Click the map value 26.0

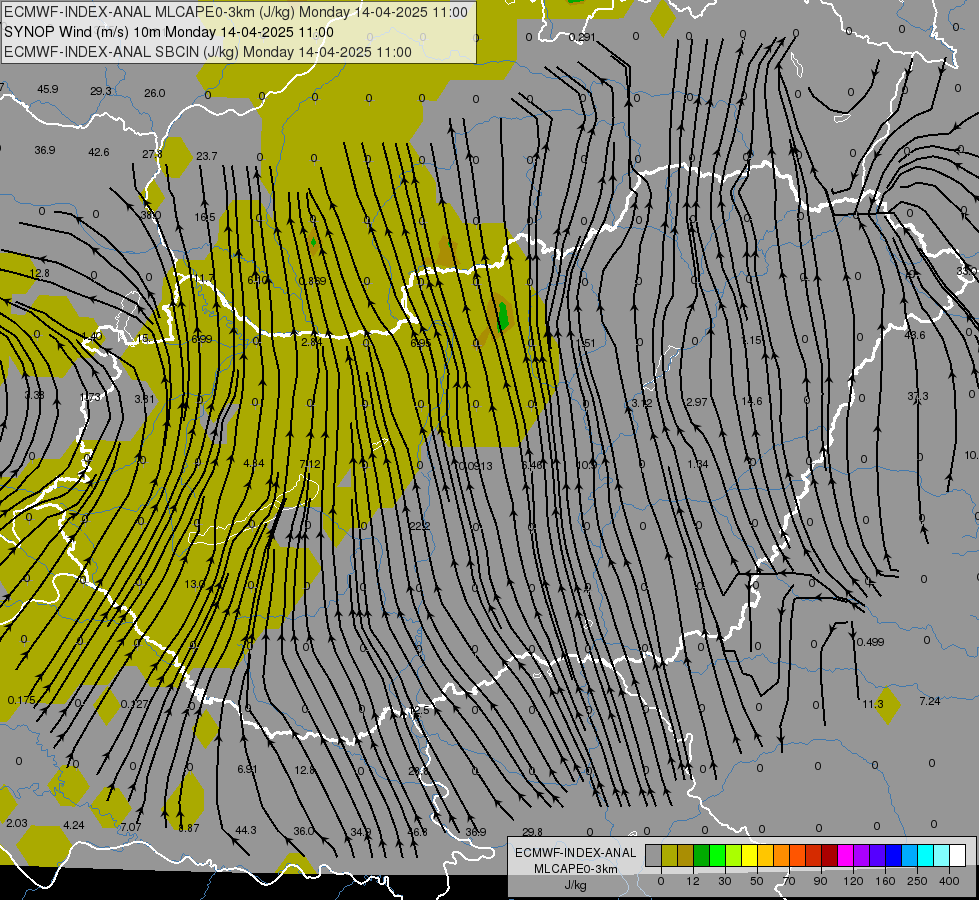154,93
